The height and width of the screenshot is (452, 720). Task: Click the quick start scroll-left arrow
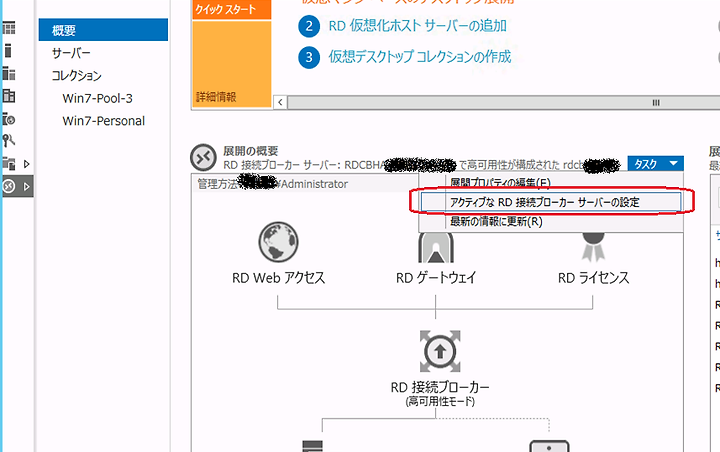tap(280, 102)
